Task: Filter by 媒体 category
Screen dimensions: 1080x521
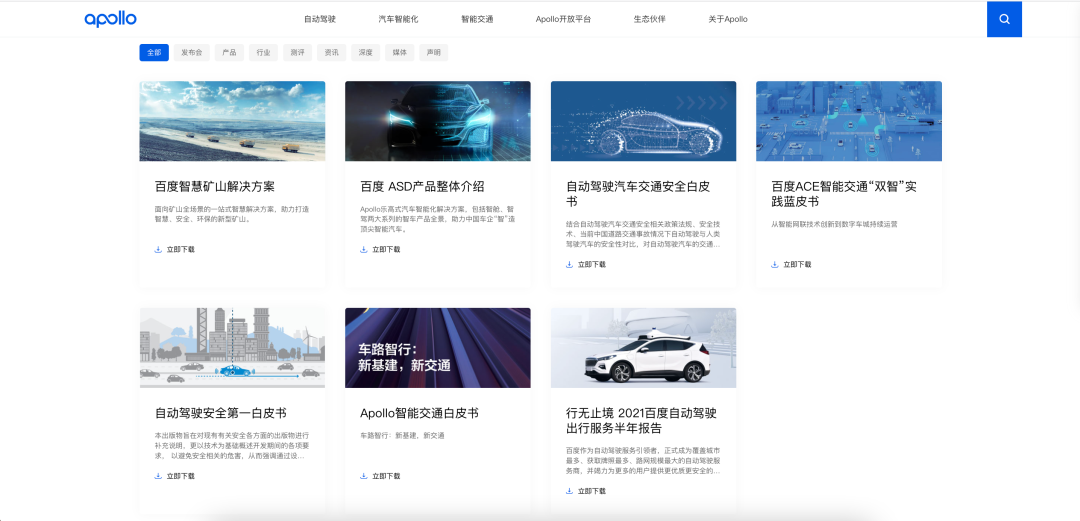Action: click(x=399, y=52)
